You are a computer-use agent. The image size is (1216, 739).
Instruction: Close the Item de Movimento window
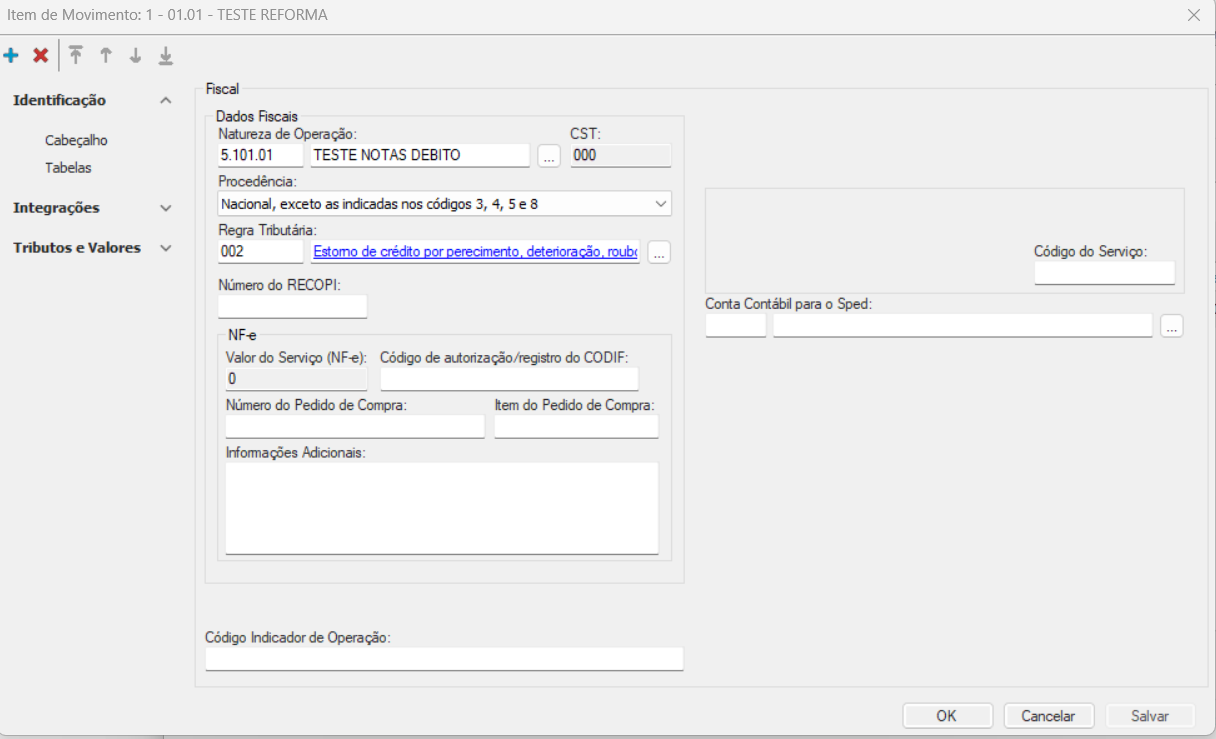(1194, 15)
